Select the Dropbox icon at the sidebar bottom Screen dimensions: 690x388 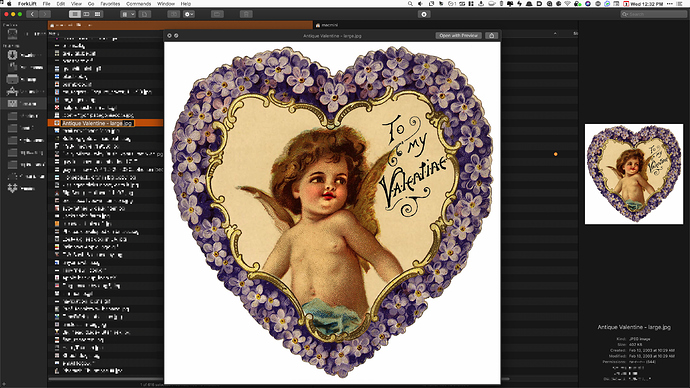coord(12,188)
